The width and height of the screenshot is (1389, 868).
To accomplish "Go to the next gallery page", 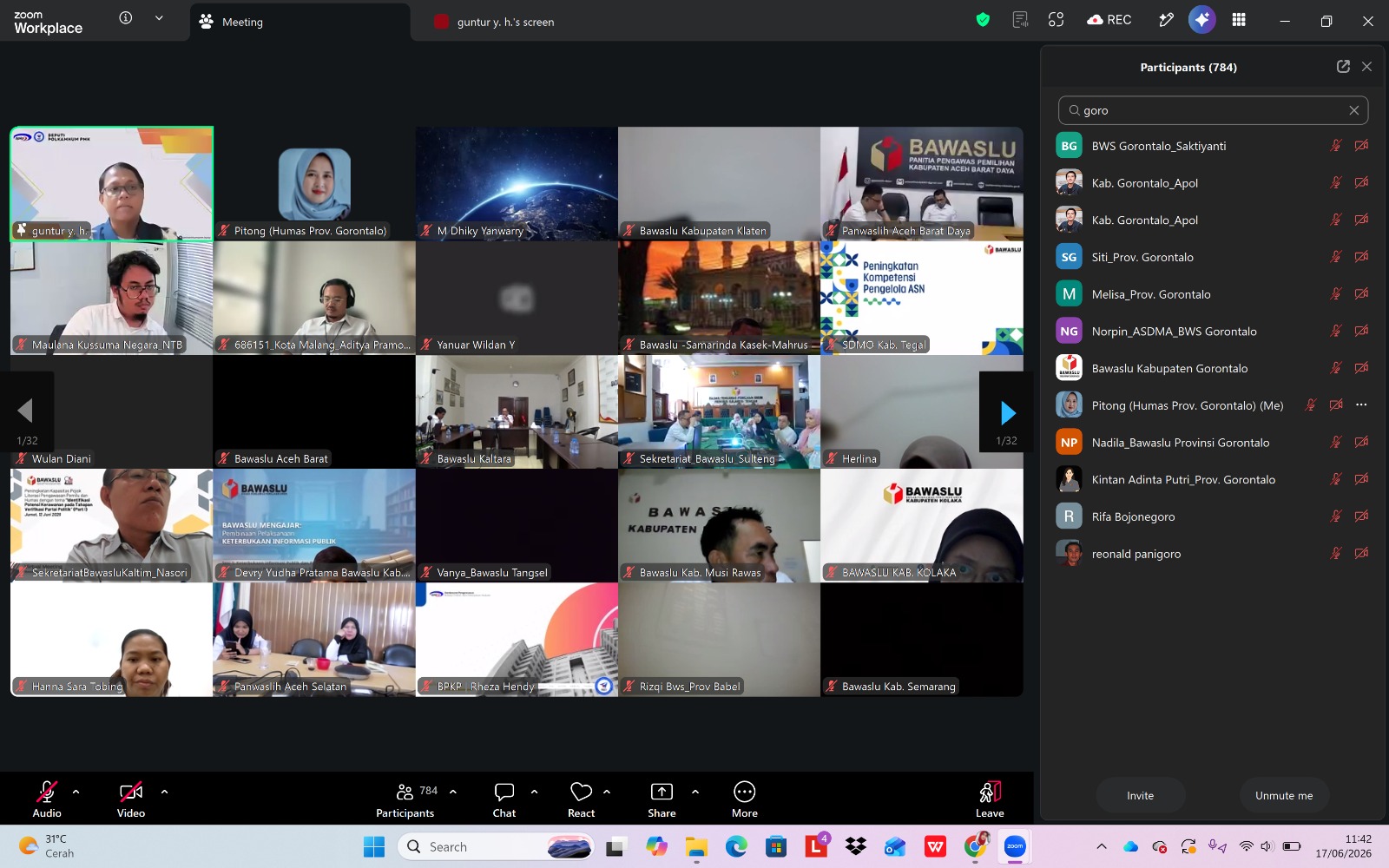I will click(x=1007, y=411).
